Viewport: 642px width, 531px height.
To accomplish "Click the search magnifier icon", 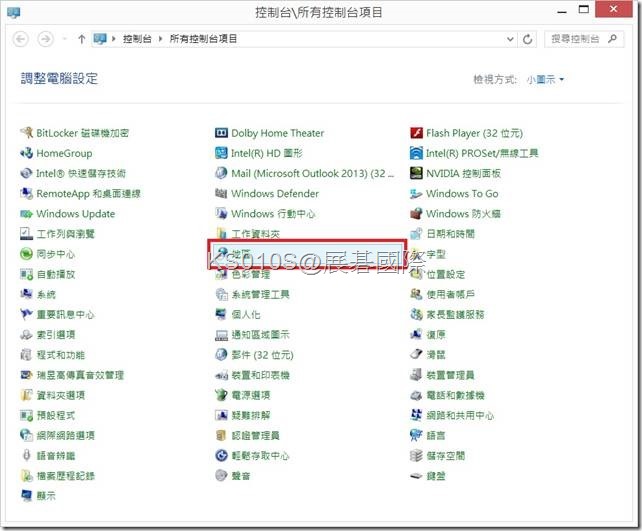I will pos(612,39).
